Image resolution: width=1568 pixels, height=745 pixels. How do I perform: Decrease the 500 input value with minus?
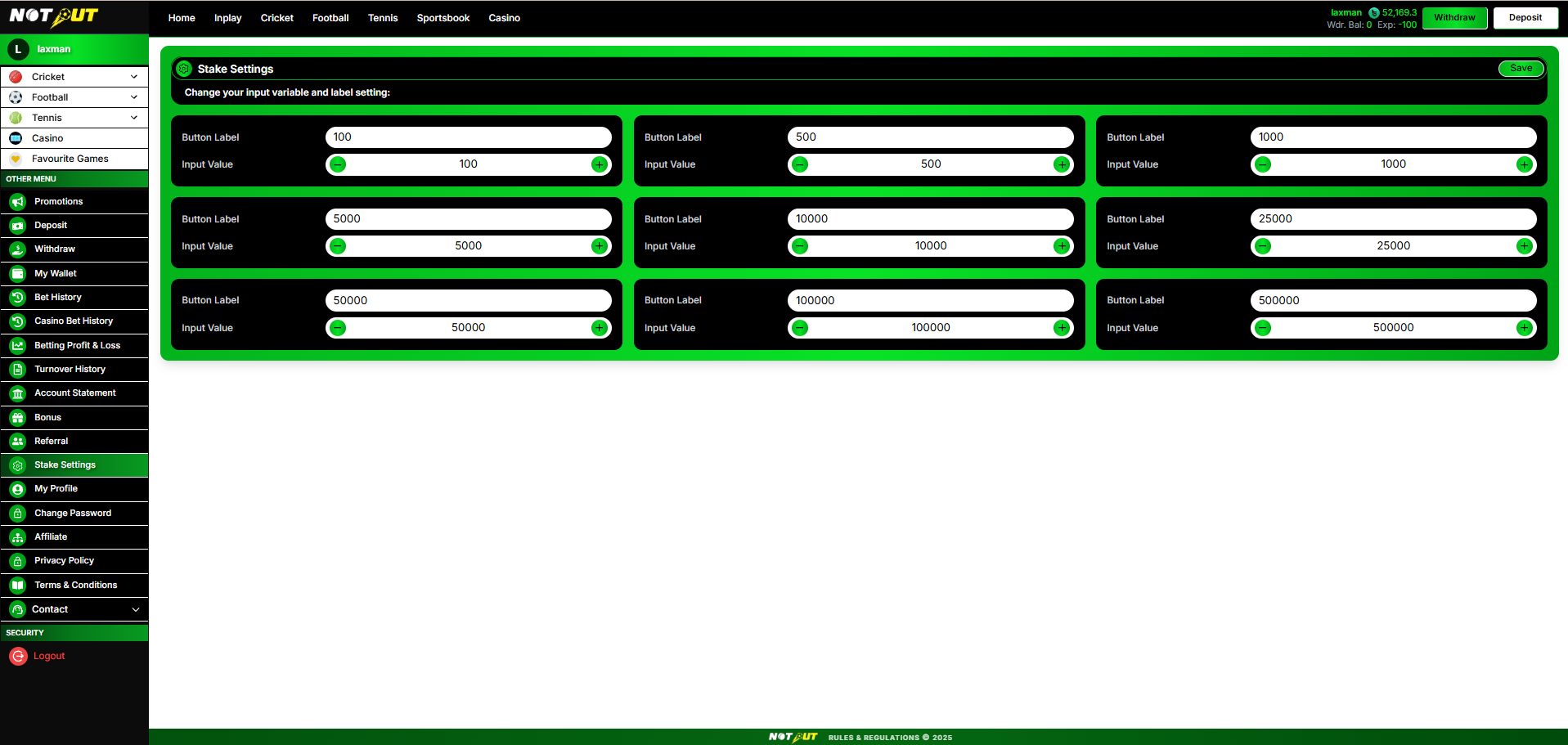pos(801,164)
